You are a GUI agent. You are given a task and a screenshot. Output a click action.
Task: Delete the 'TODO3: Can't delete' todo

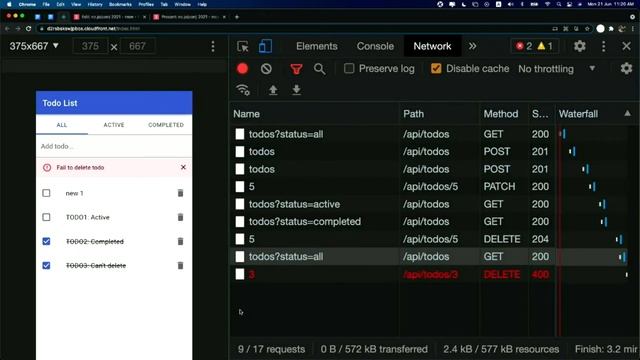click(x=180, y=265)
